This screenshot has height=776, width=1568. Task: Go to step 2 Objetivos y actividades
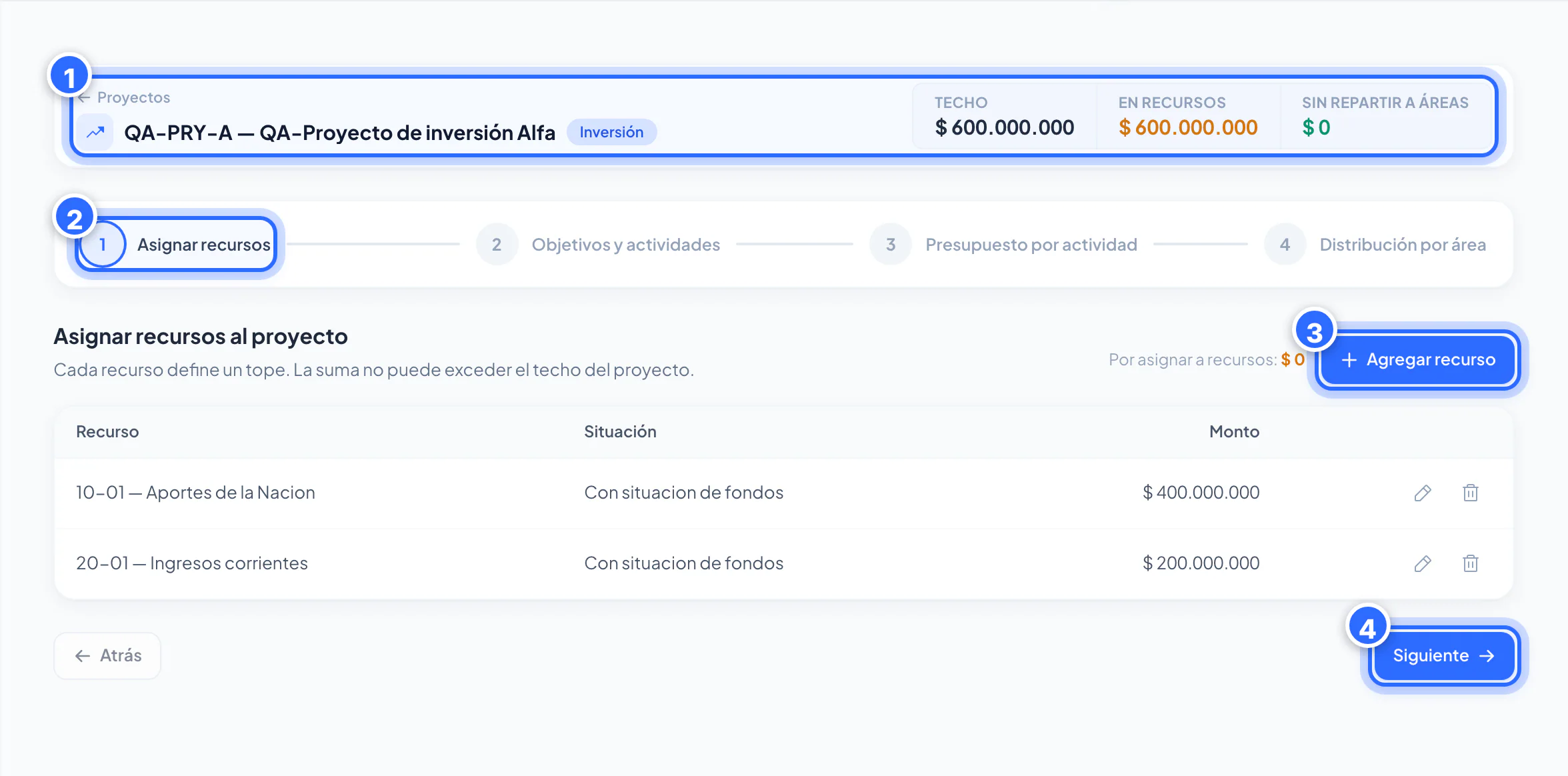598,245
